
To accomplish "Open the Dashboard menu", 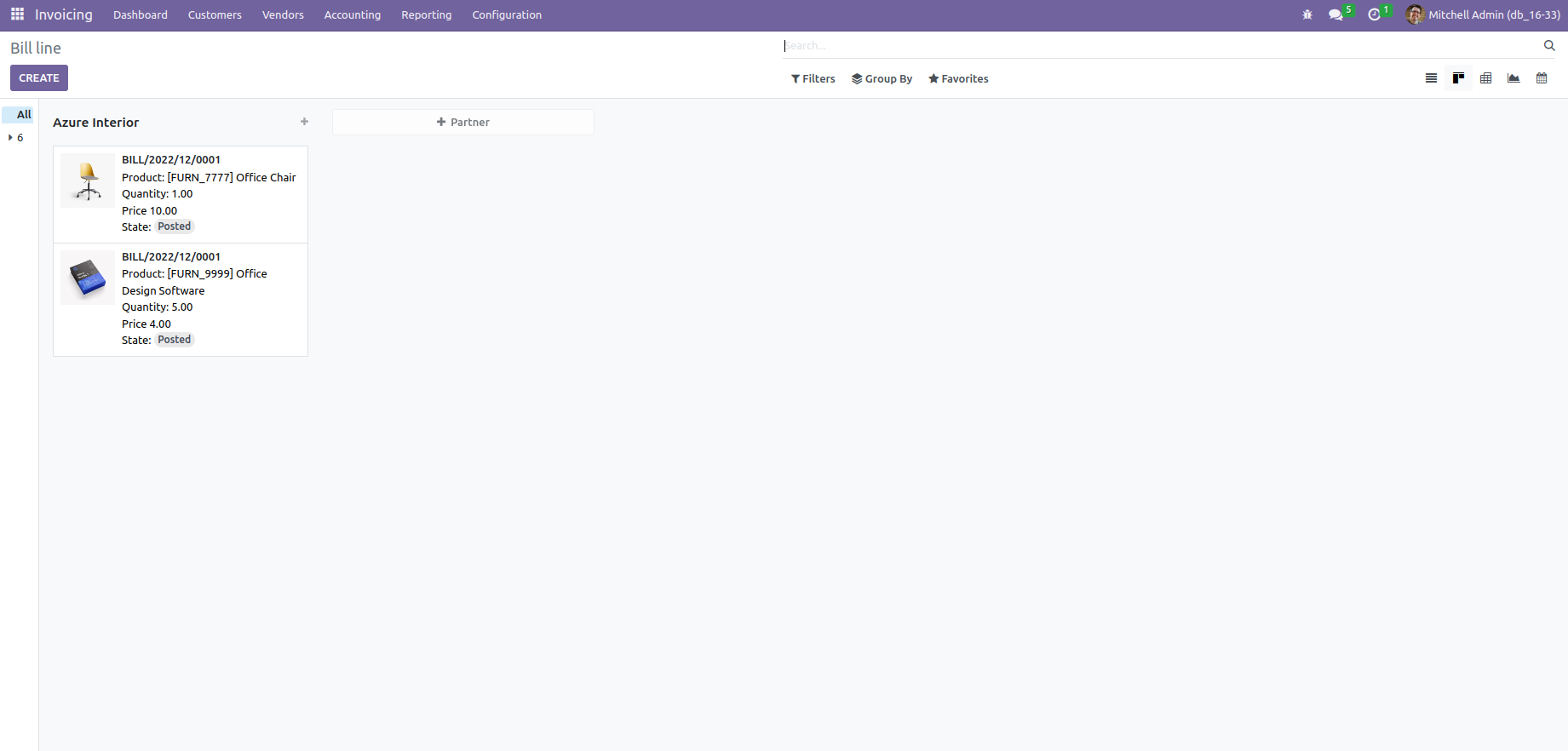I will coord(141,14).
